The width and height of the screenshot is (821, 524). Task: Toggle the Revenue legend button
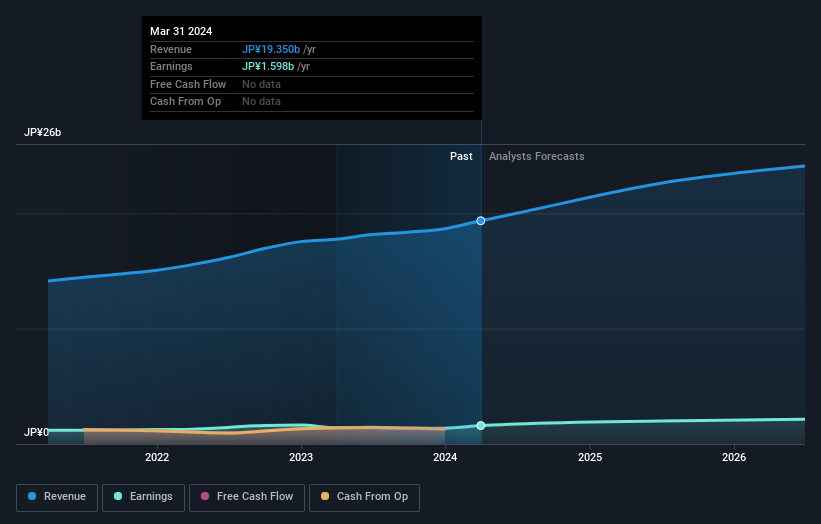point(57,497)
